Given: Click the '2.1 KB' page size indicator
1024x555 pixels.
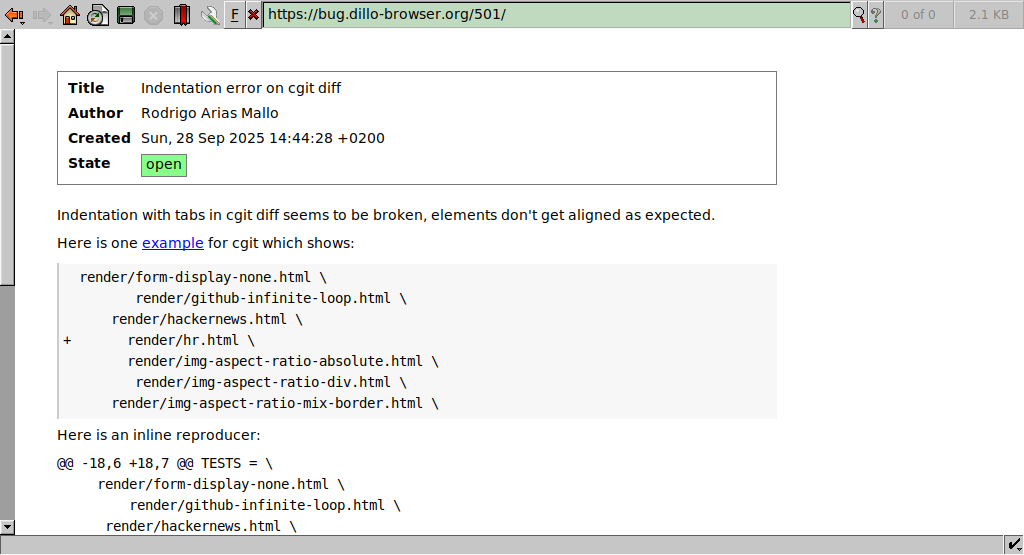Looking at the screenshot, I should pos(988,15).
